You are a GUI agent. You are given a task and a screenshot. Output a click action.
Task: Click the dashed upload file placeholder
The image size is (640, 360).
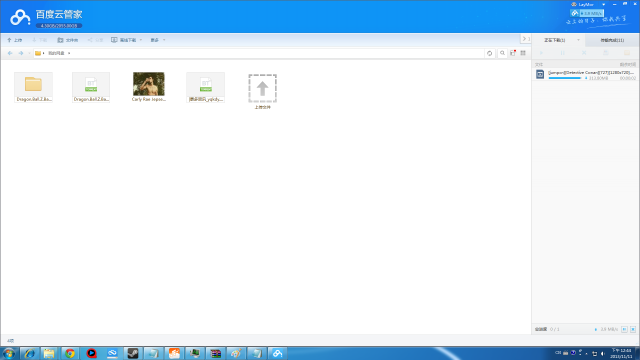tap(262, 88)
